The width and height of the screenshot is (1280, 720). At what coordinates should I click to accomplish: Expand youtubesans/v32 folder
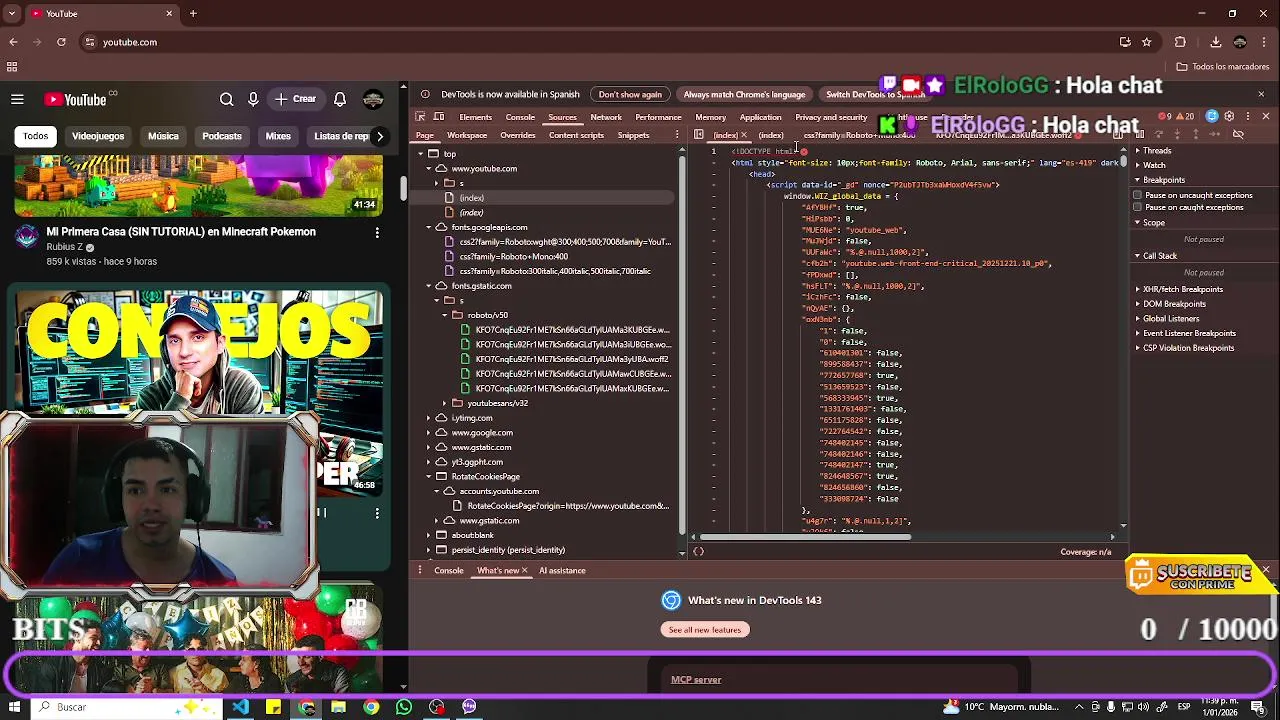click(445, 403)
